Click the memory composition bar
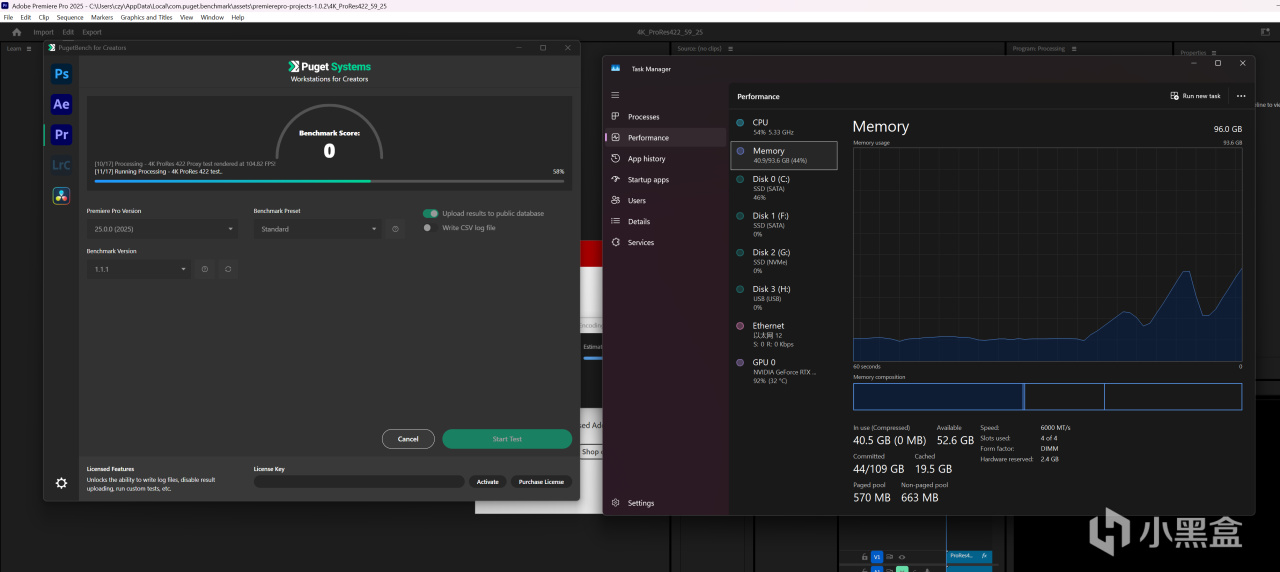Image resolution: width=1280 pixels, height=572 pixels. [1047, 397]
